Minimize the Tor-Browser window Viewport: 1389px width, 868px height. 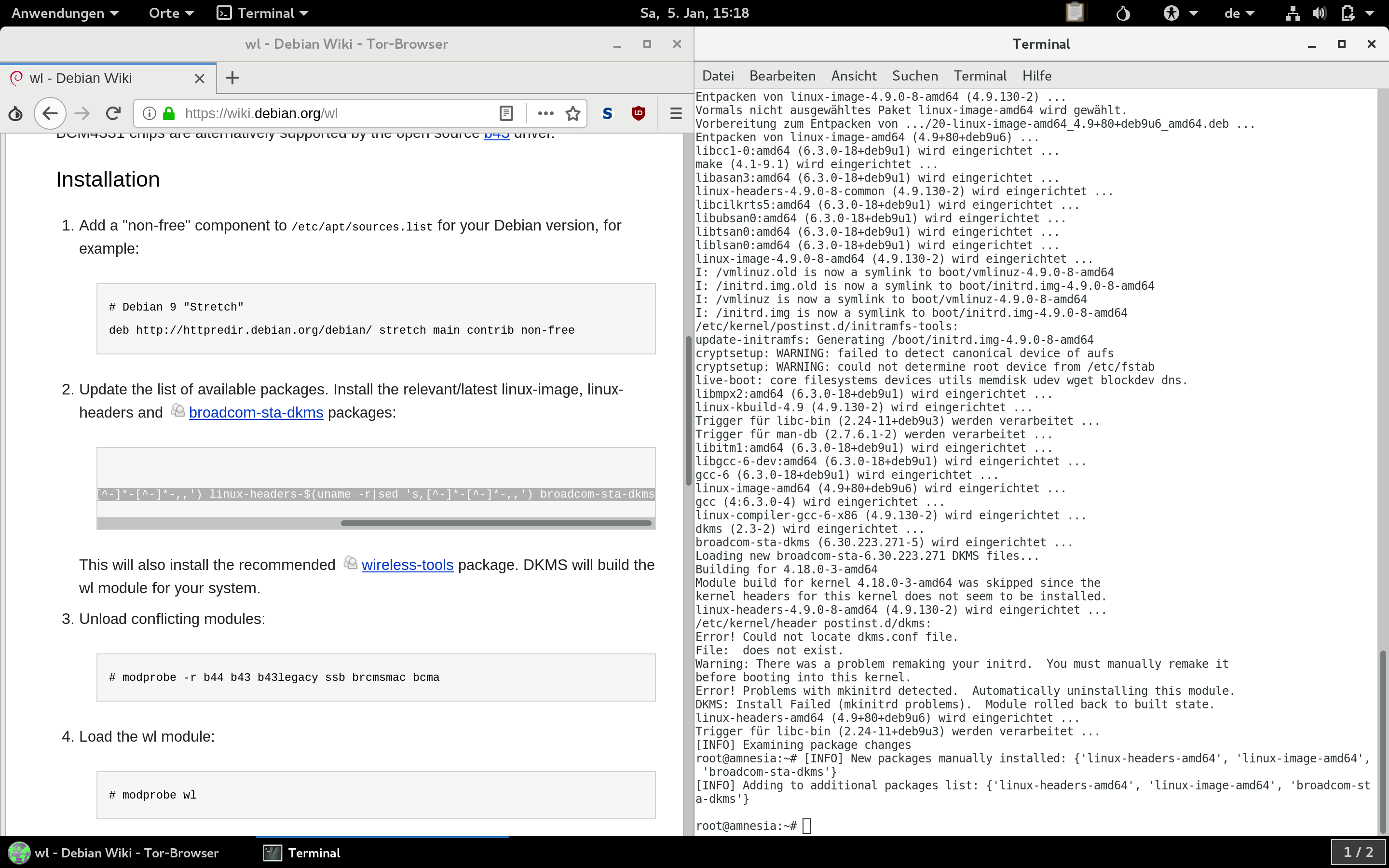617,44
